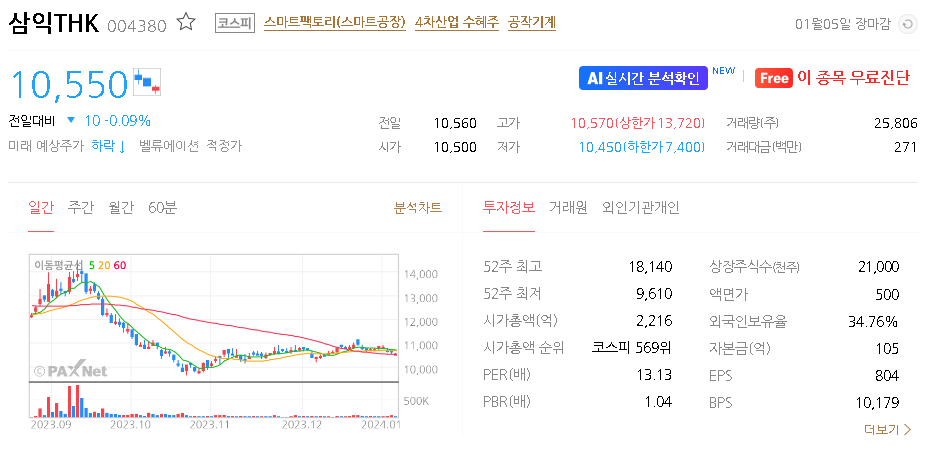The height and width of the screenshot is (455, 929).
Task: Open 스마트팩토리(스마트공장) theme link
Action: point(335,23)
